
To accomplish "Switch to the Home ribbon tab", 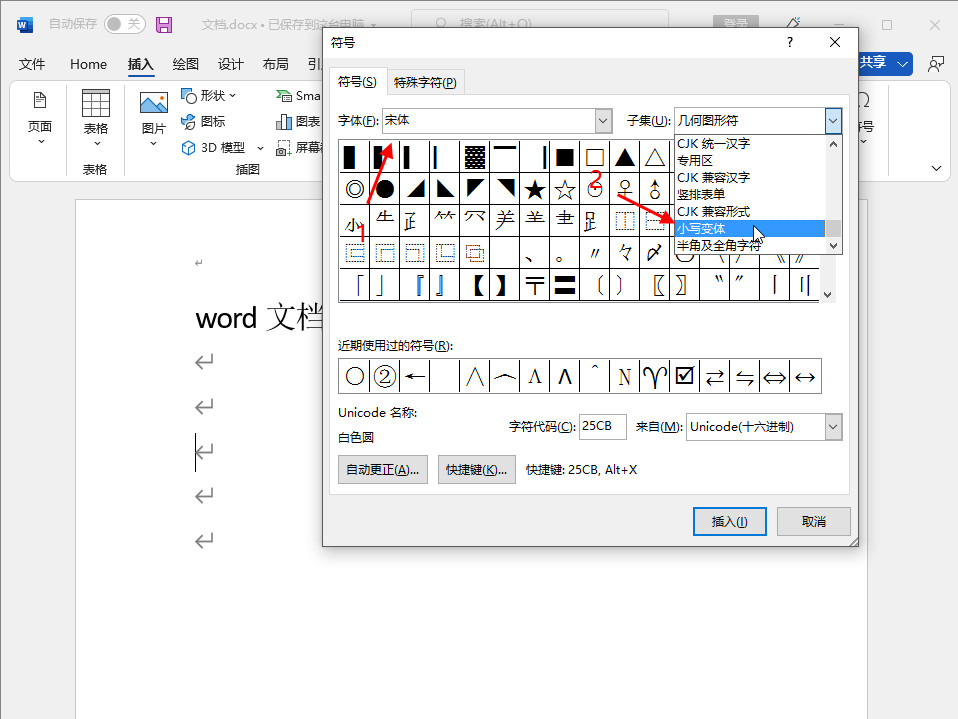I will [88, 64].
